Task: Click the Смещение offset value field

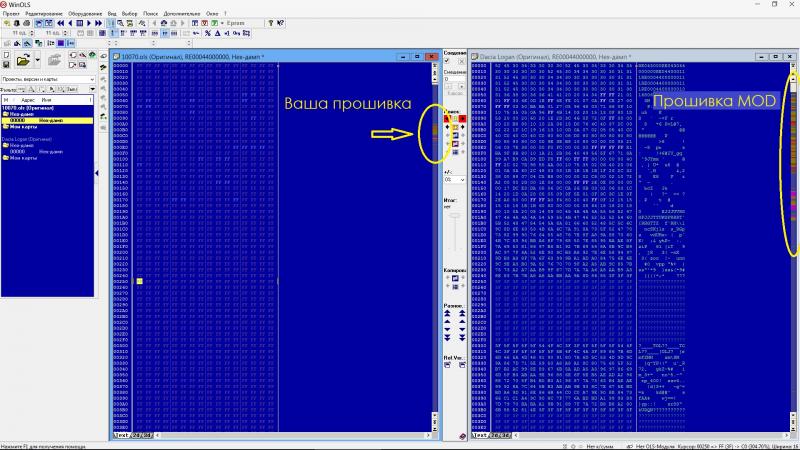Action: pyautogui.click(x=455, y=79)
